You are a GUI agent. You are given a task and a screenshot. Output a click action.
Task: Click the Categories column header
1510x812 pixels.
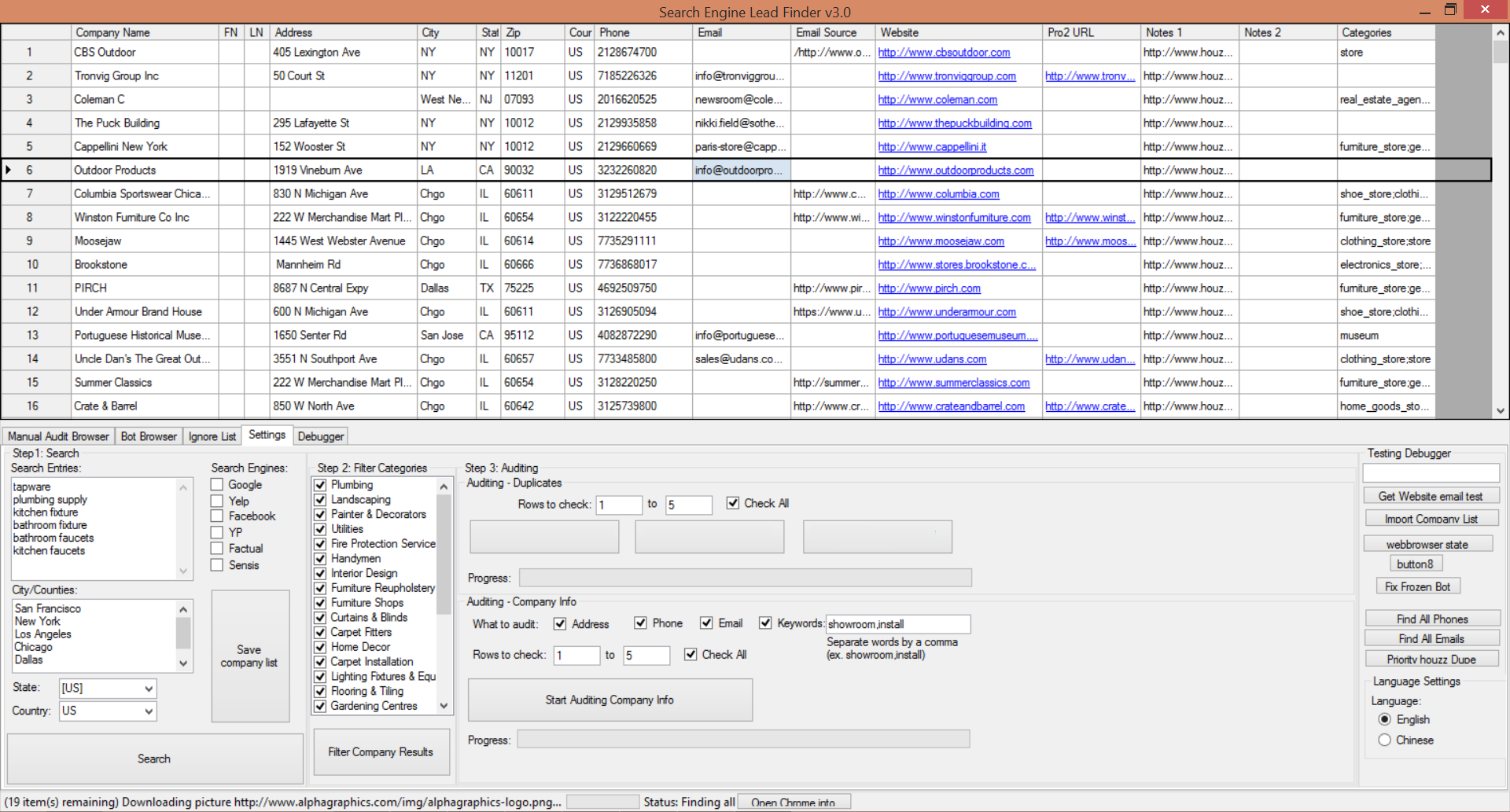[x=1387, y=32]
